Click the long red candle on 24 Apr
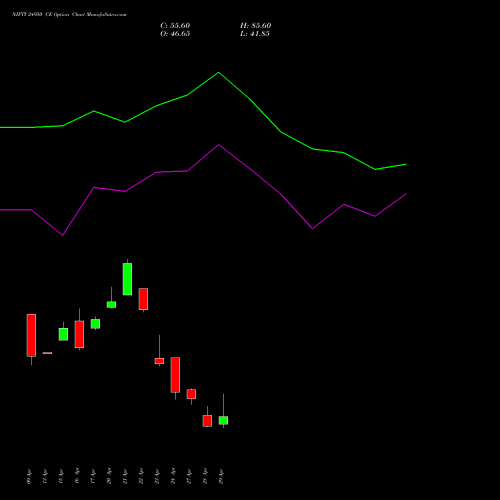 175,375
